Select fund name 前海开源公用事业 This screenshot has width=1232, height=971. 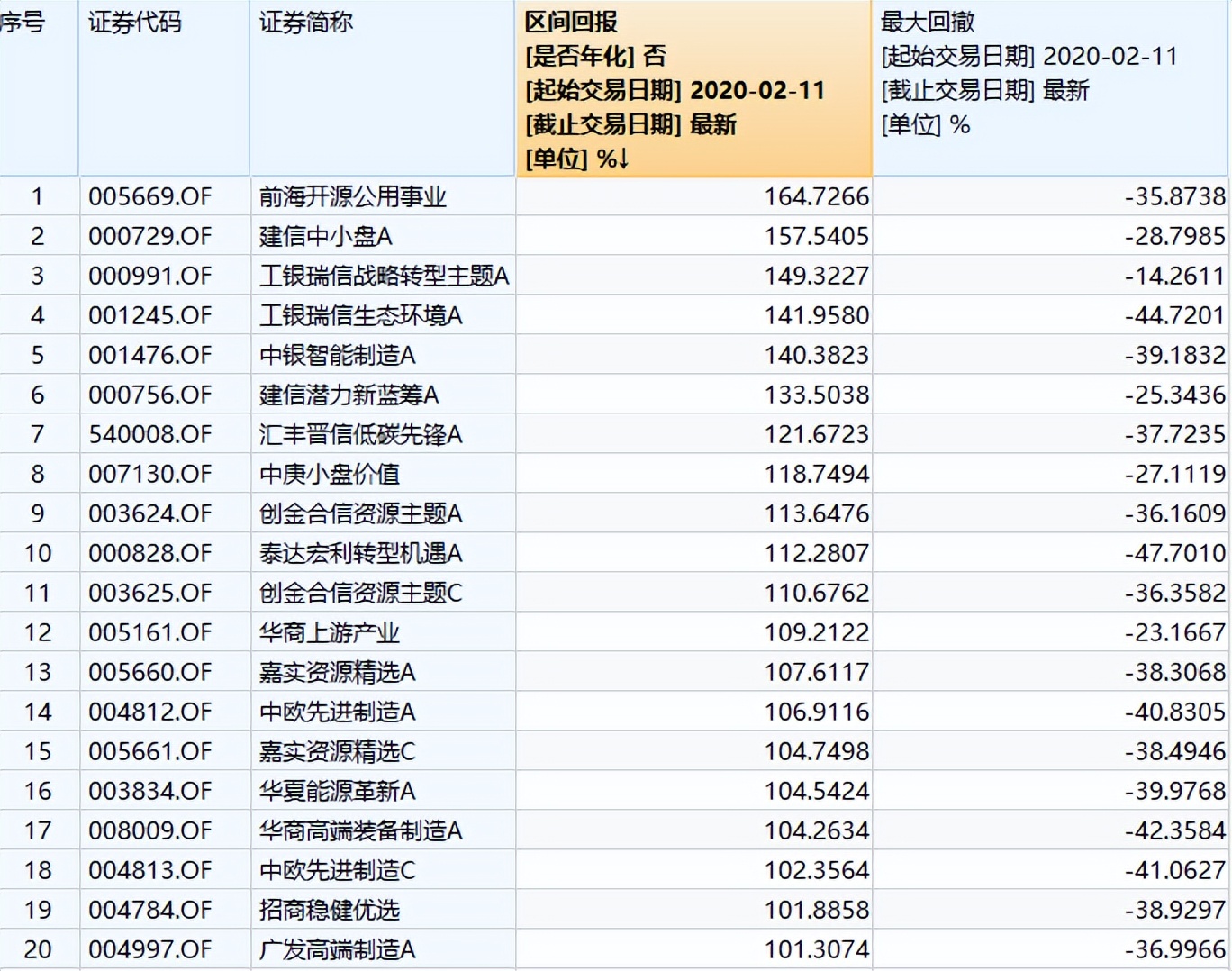(x=352, y=196)
